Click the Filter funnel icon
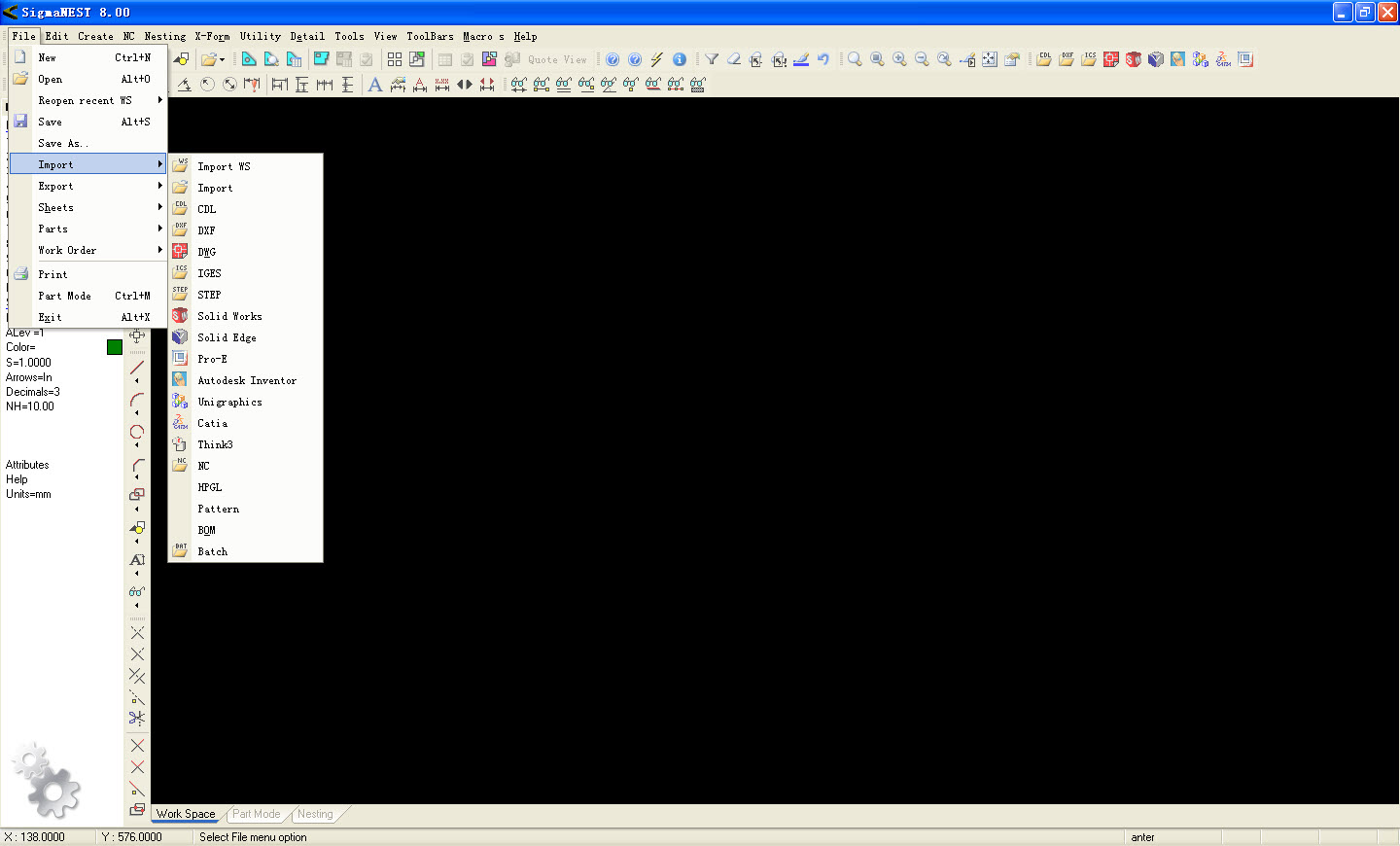 pos(712,59)
